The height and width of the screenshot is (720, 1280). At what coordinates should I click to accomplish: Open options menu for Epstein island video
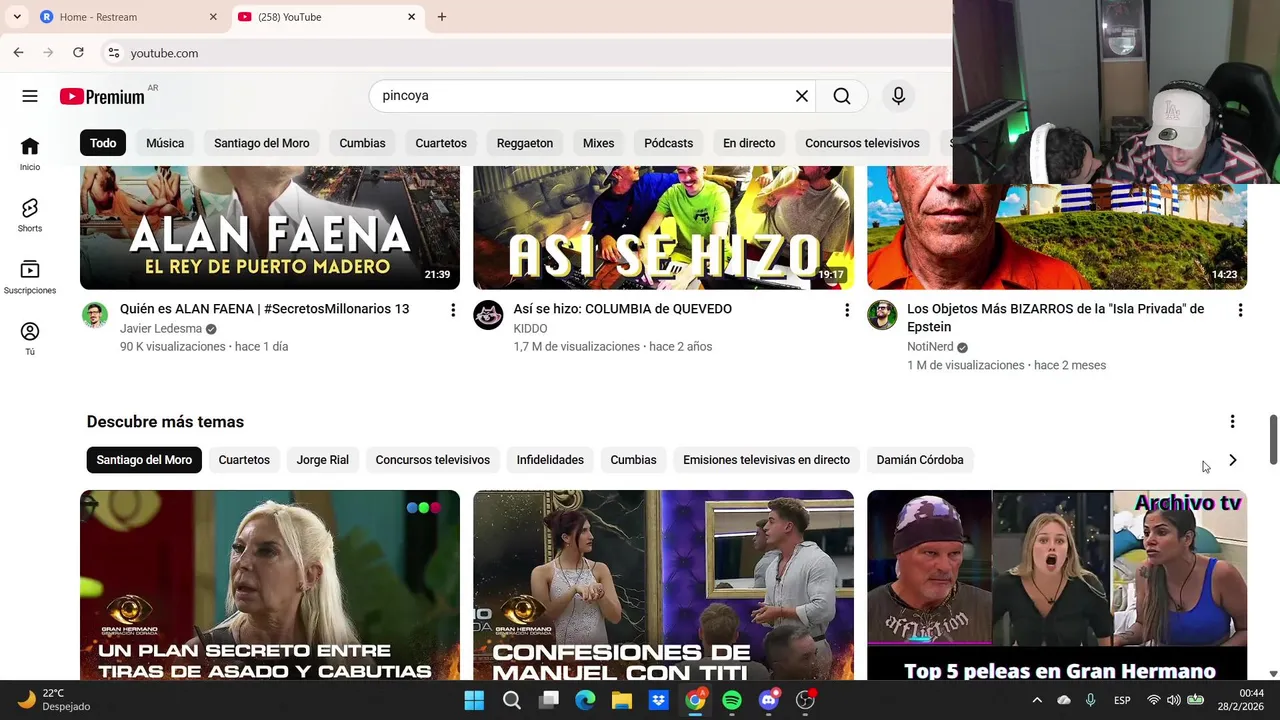click(x=1240, y=310)
